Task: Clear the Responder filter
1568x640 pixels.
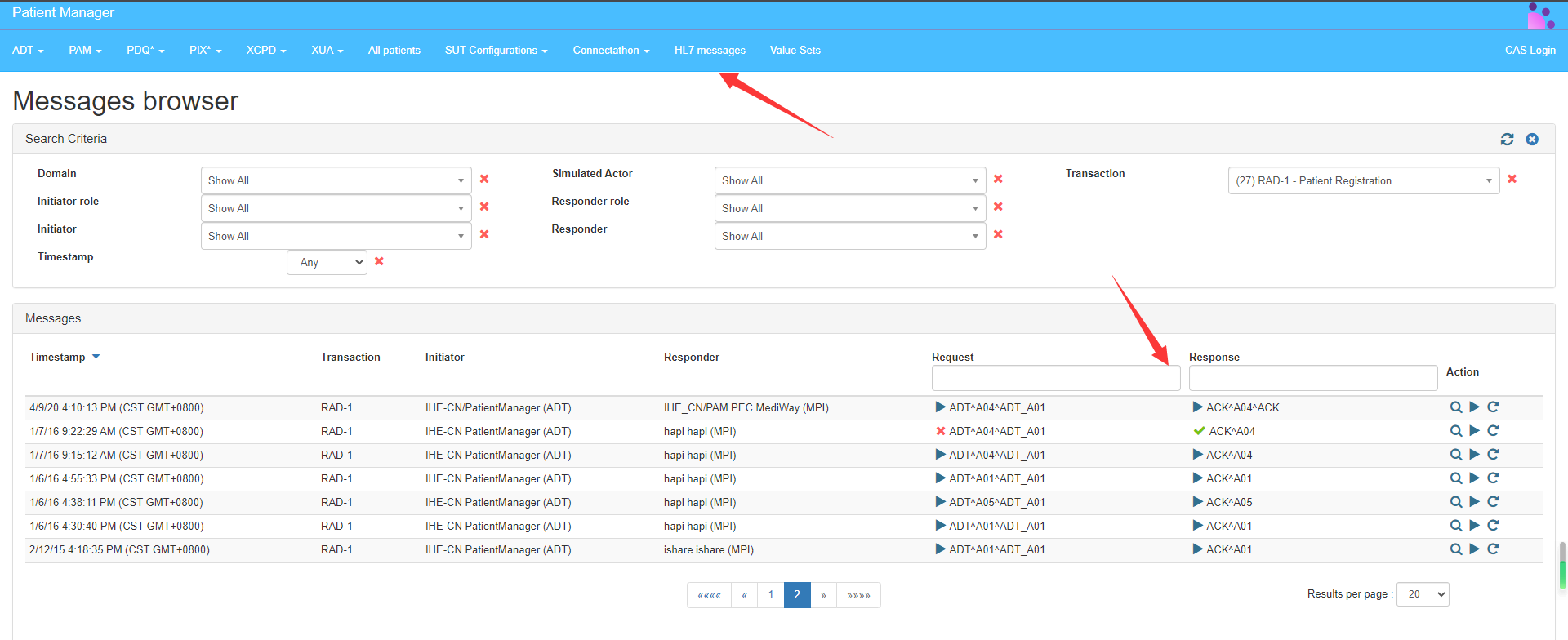Action: pyautogui.click(x=998, y=234)
